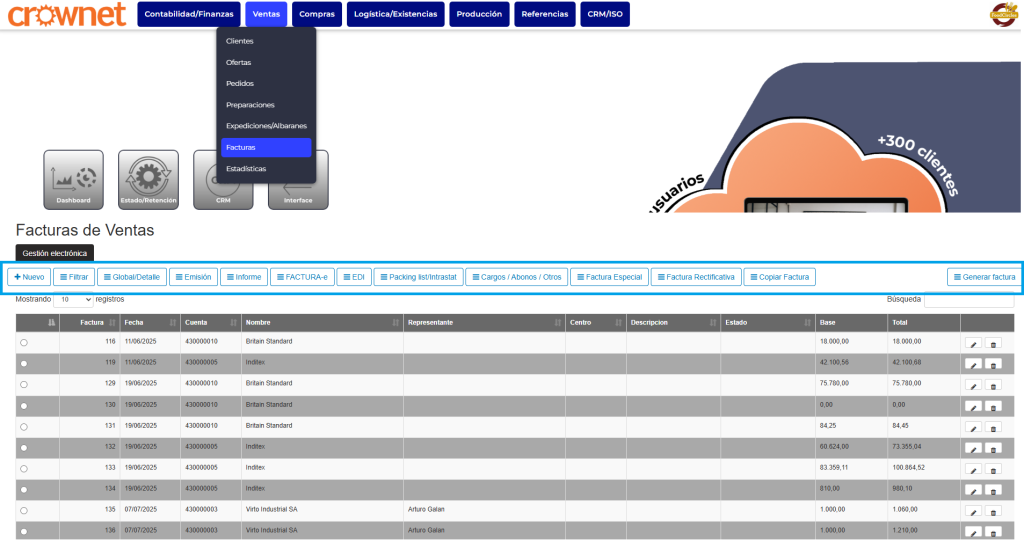Open the Estado/Retención gear icon
Image resolution: width=1024 pixels, height=541 pixels.
pyautogui.click(x=148, y=179)
